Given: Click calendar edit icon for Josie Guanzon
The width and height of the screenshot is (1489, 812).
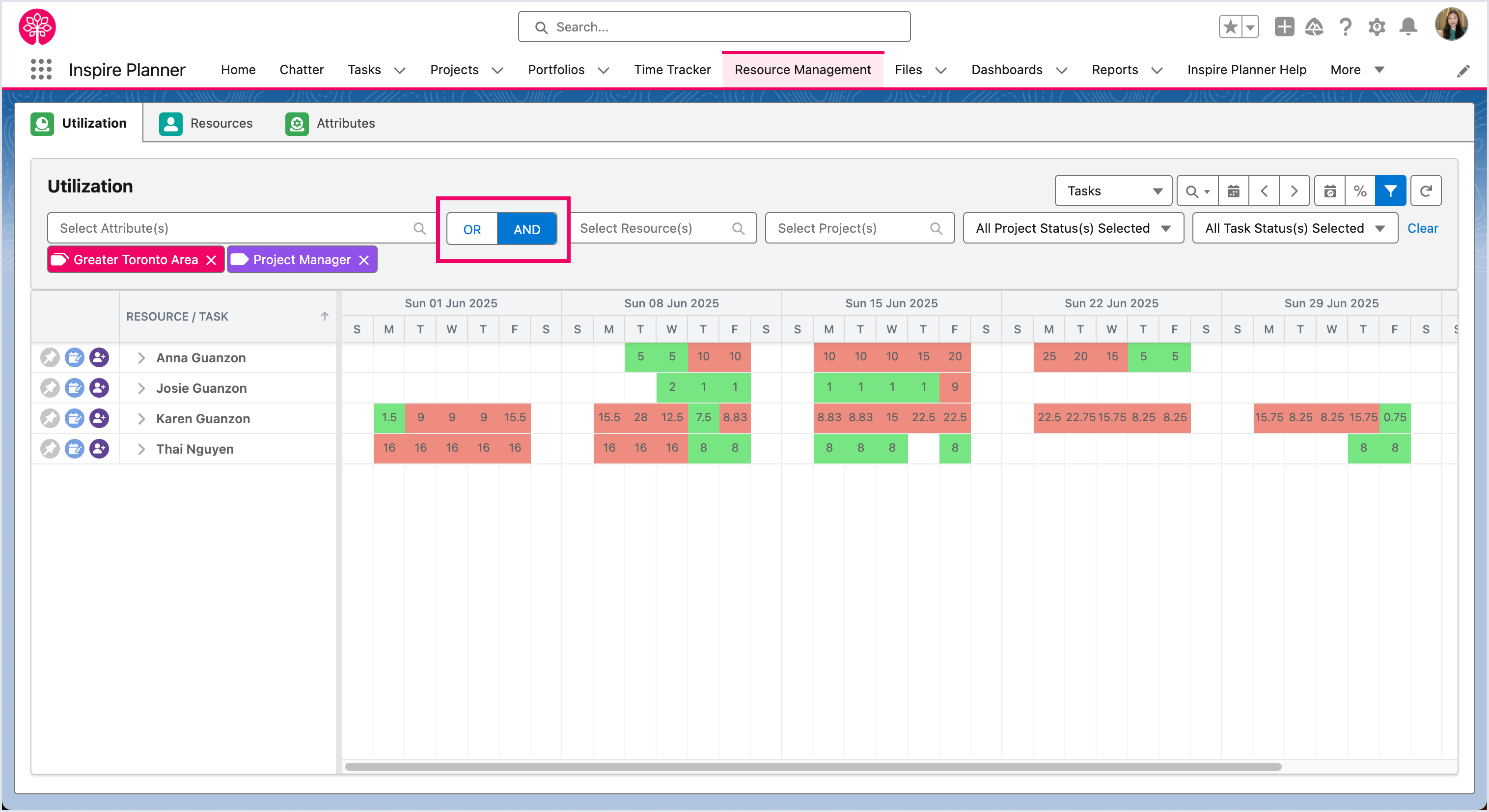Looking at the screenshot, I should point(75,388).
